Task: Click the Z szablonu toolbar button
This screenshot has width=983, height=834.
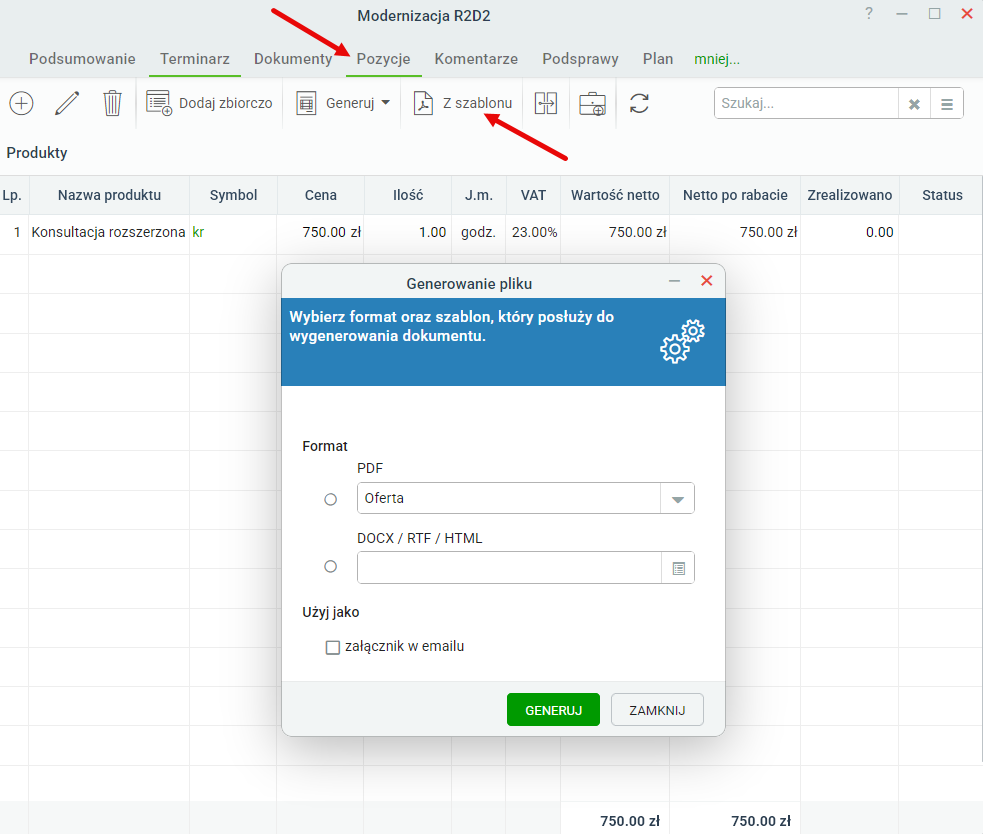Action: click(463, 103)
